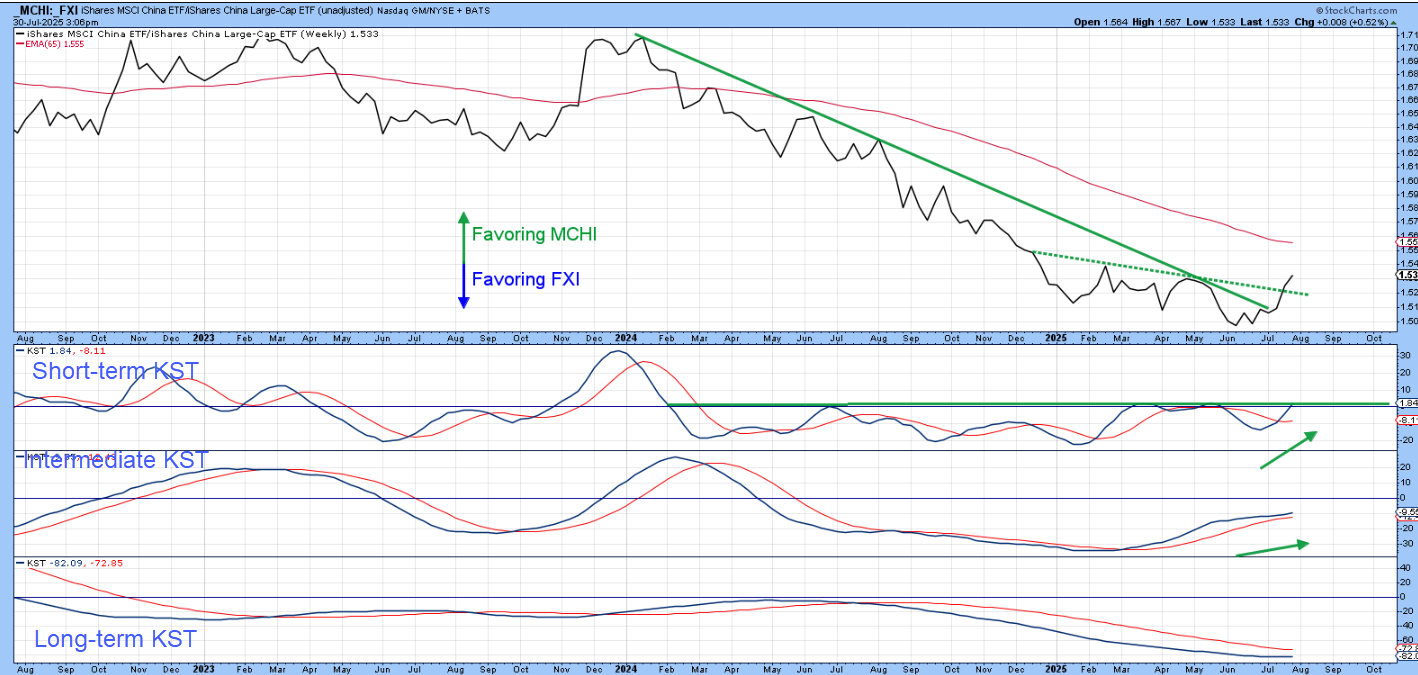Click the green up arrow above Favoring MCHI
This screenshot has height=675, width=1418.
463,235
